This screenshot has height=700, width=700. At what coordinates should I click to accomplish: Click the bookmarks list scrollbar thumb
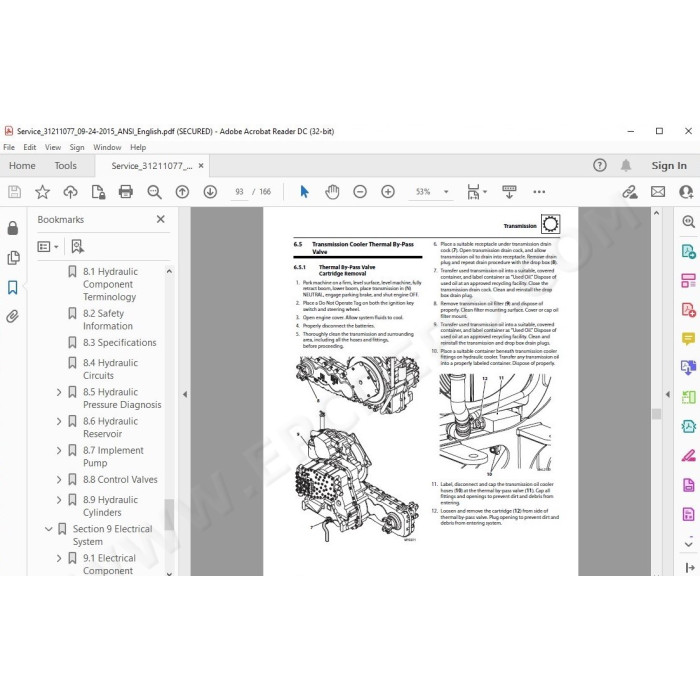[169, 514]
